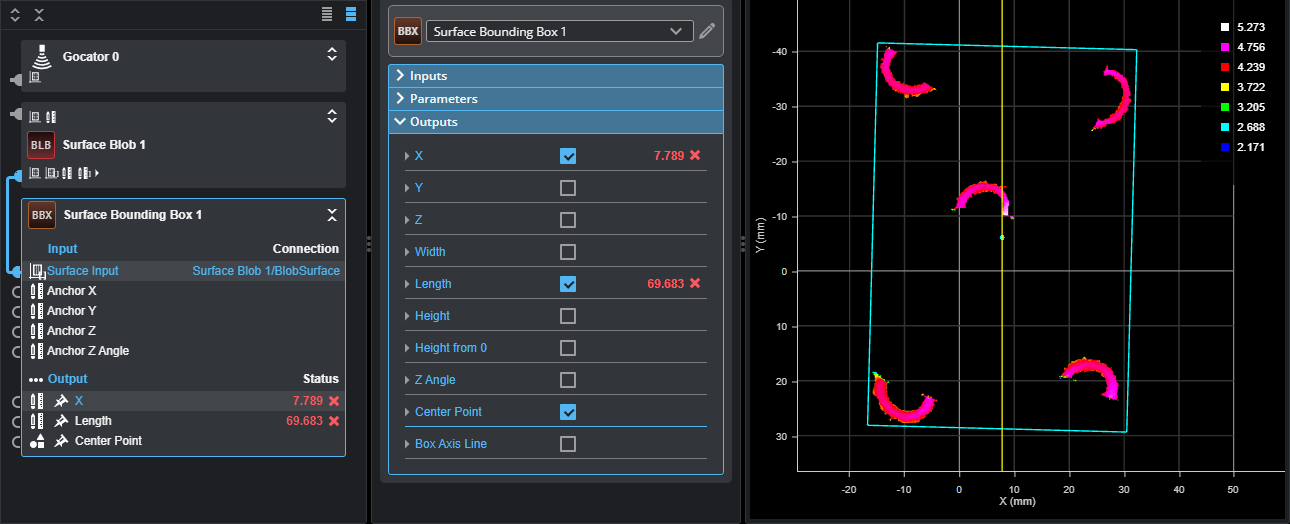The height and width of the screenshot is (524, 1290).
Task: Click the BBX icon beside tool selector
Action: [408, 31]
